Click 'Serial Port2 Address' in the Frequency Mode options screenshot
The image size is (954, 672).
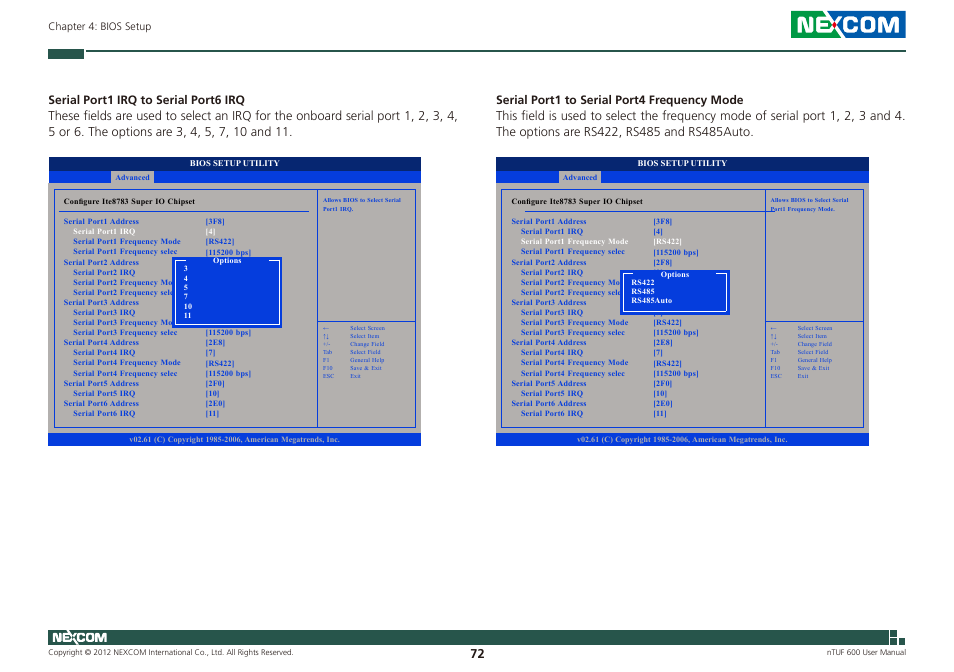(x=549, y=262)
